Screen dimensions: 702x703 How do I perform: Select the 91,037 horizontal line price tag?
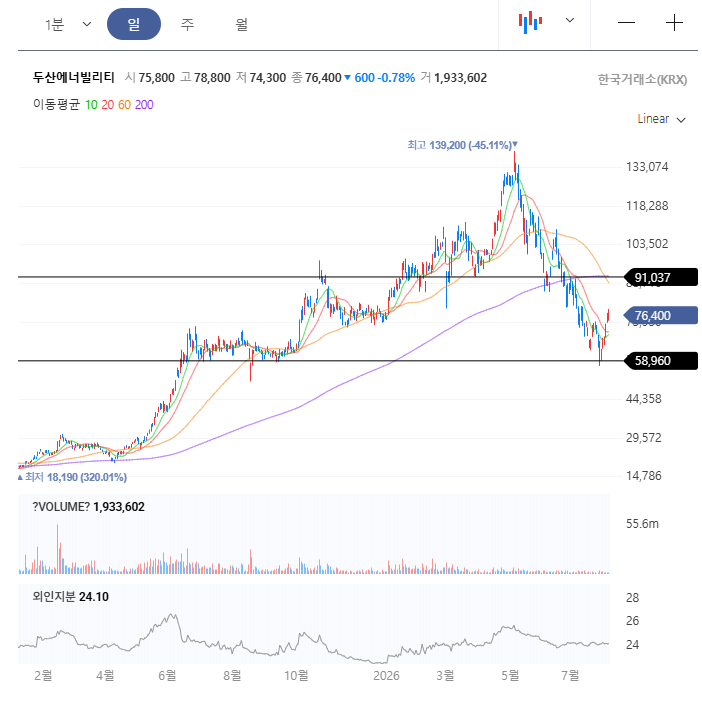661,278
